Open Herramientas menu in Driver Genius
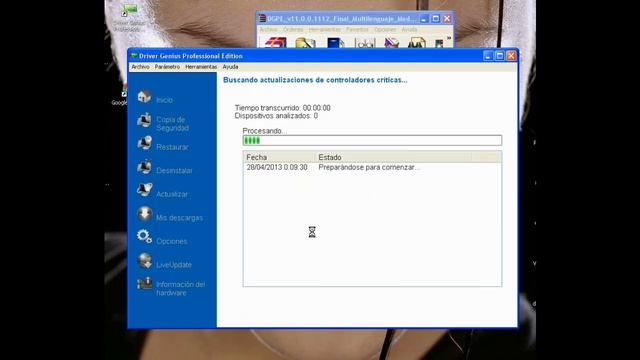Viewport: 640px width, 360px height. click(x=201, y=67)
